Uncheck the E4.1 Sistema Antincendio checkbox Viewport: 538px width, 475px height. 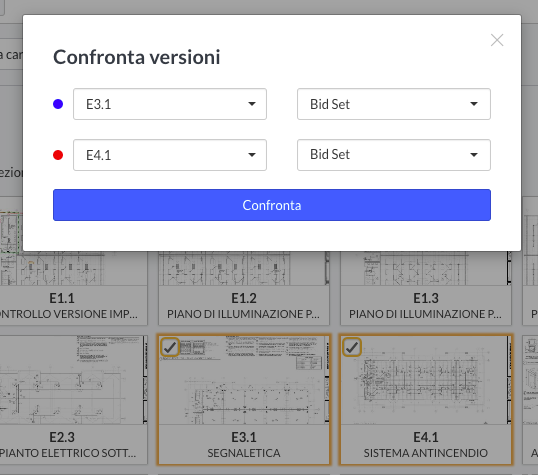(x=352, y=347)
